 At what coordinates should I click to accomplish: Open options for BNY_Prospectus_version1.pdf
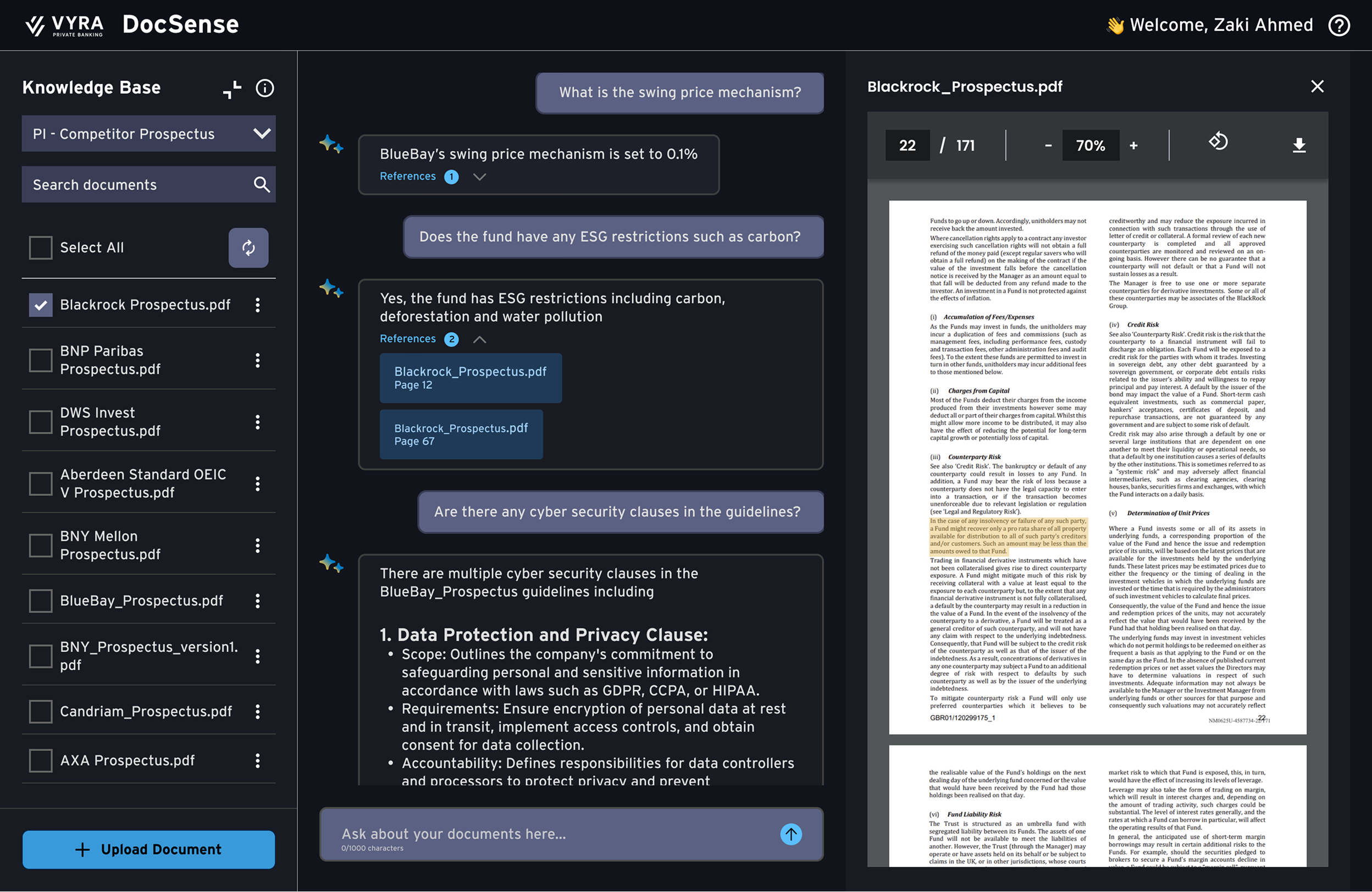tap(258, 656)
